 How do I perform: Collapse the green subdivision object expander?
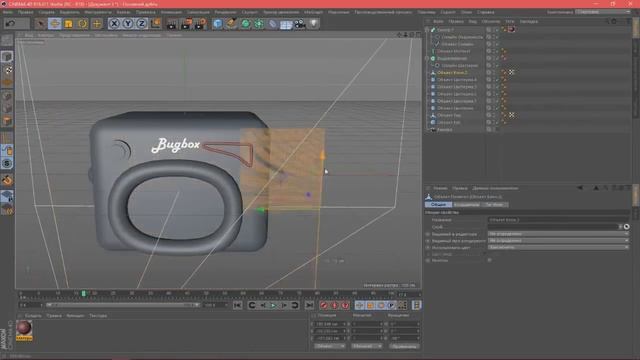click(x=427, y=58)
